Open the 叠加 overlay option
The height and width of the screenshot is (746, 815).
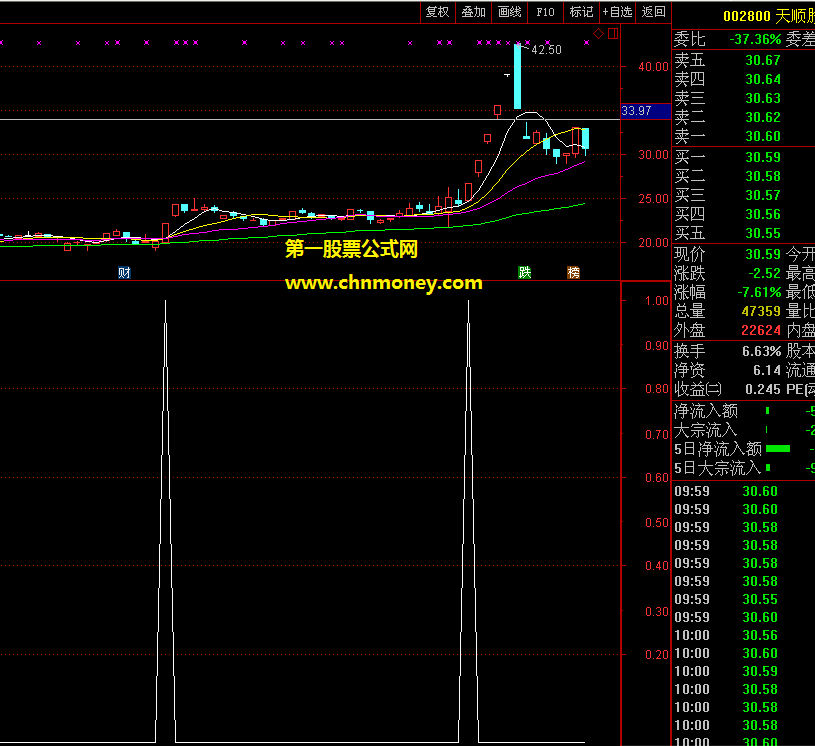click(474, 12)
